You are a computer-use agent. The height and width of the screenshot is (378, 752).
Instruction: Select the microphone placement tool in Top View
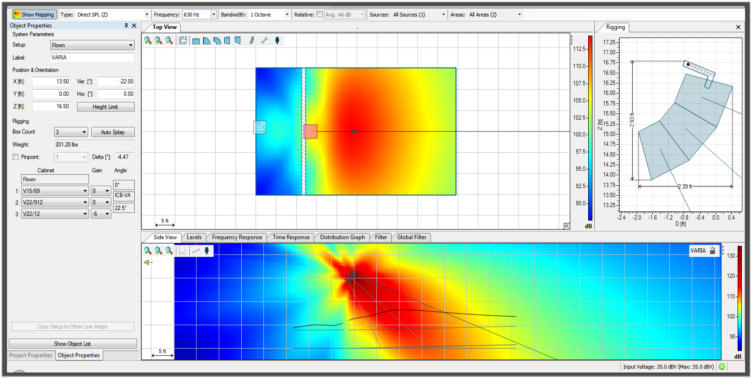coord(277,41)
